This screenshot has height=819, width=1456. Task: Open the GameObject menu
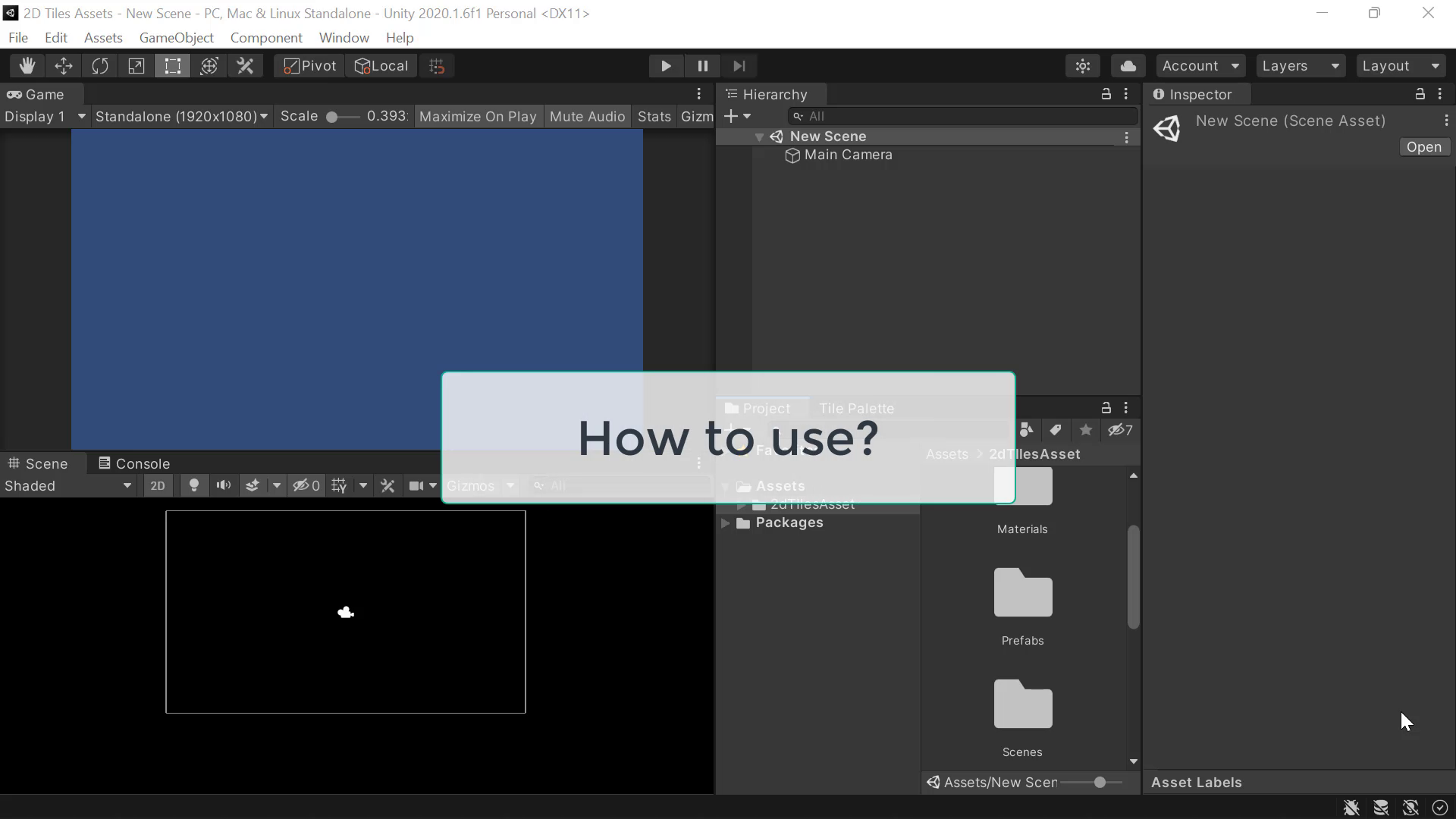click(176, 37)
